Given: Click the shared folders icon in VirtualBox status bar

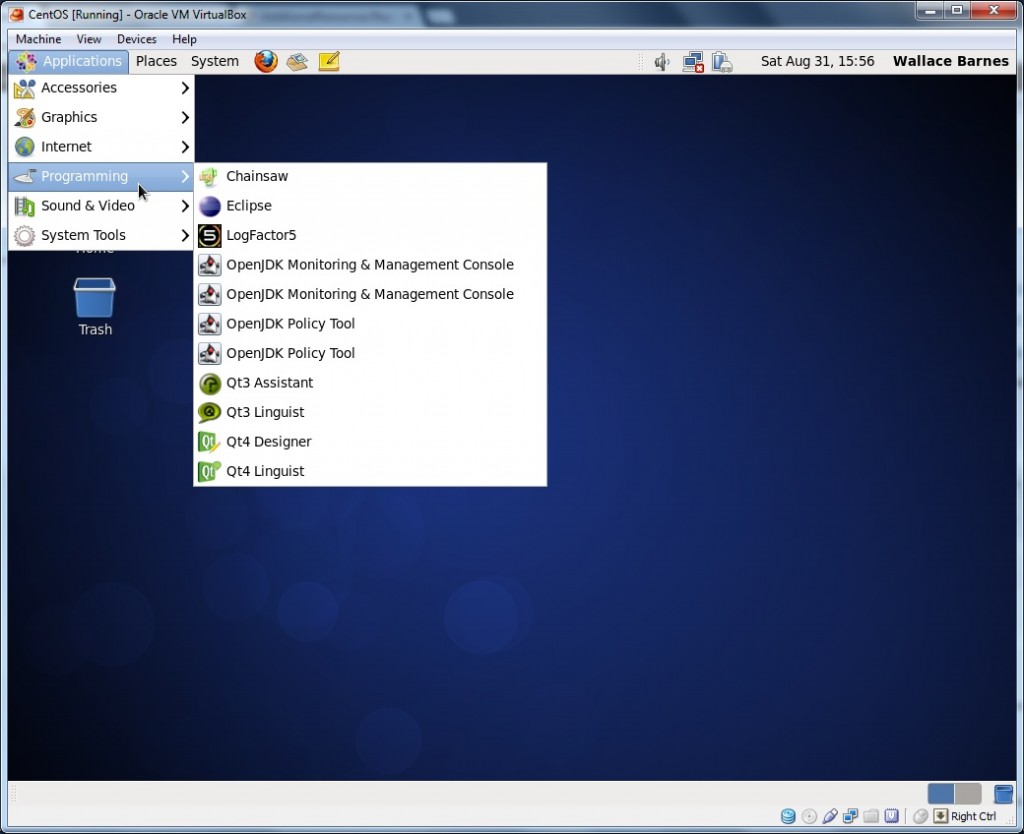Looking at the screenshot, I should pos(870,815).
